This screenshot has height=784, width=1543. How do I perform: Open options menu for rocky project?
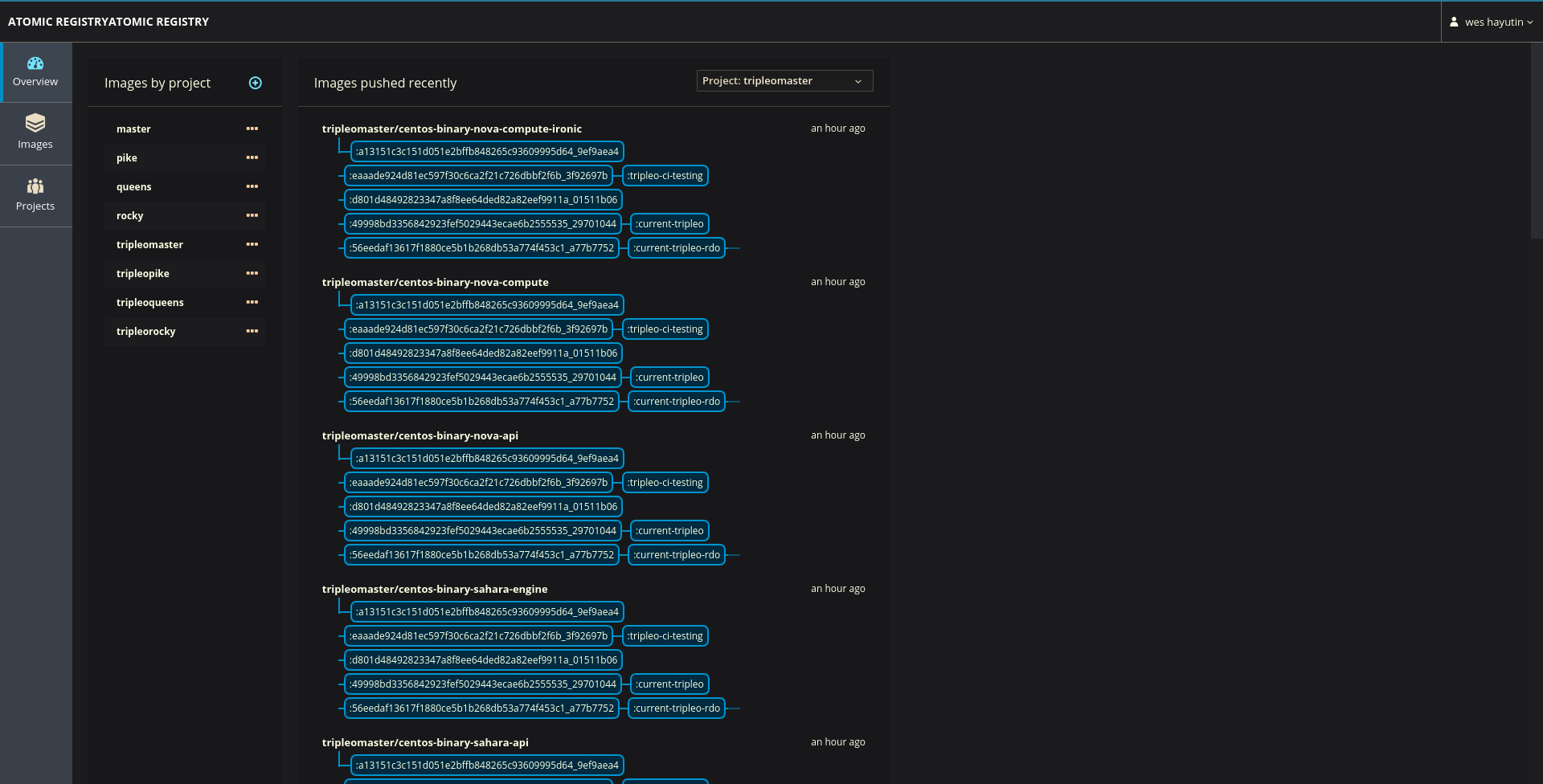[x=252, y=215]
